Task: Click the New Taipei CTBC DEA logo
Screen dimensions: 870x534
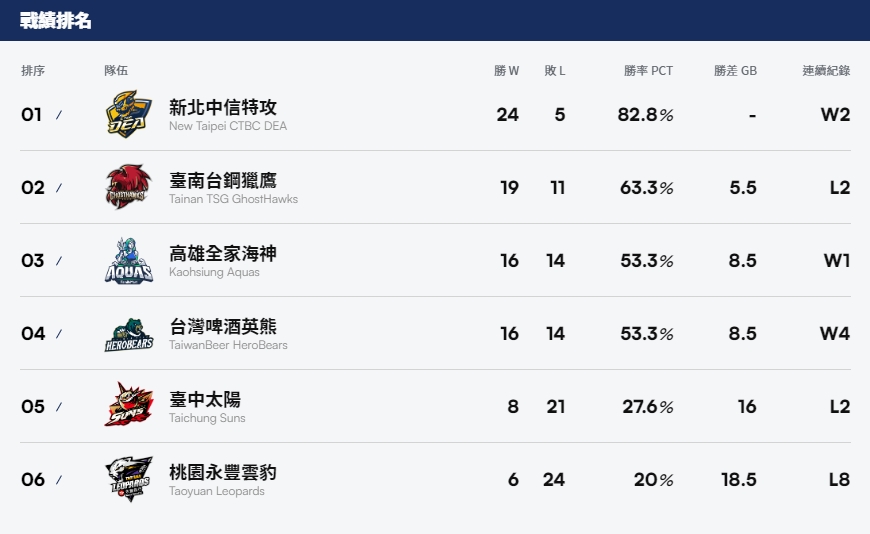Action: pos(128,114)
